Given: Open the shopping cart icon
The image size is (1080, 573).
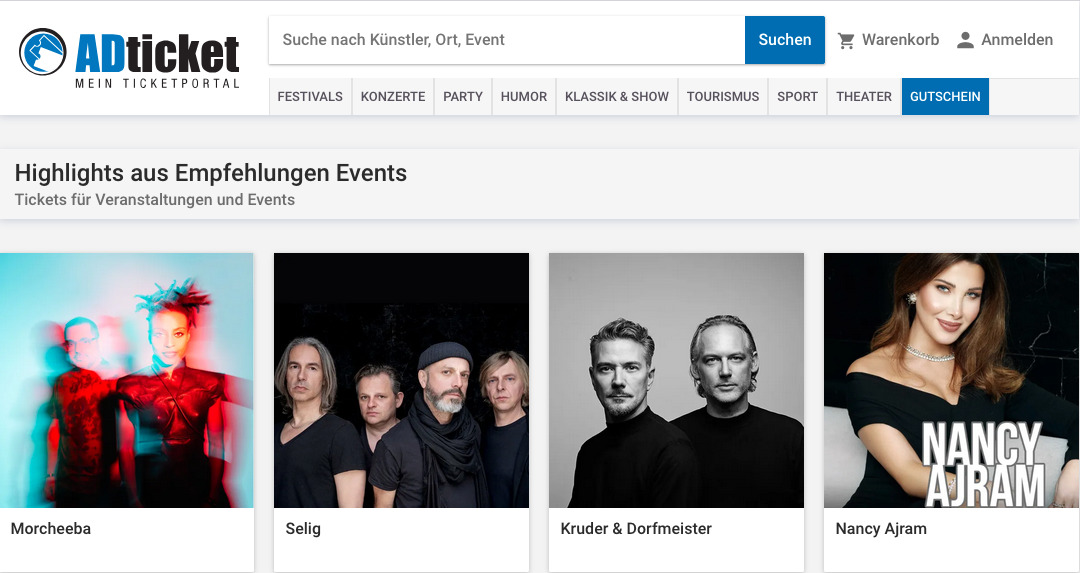Looking at the screenshot, I should coord(846,41).
